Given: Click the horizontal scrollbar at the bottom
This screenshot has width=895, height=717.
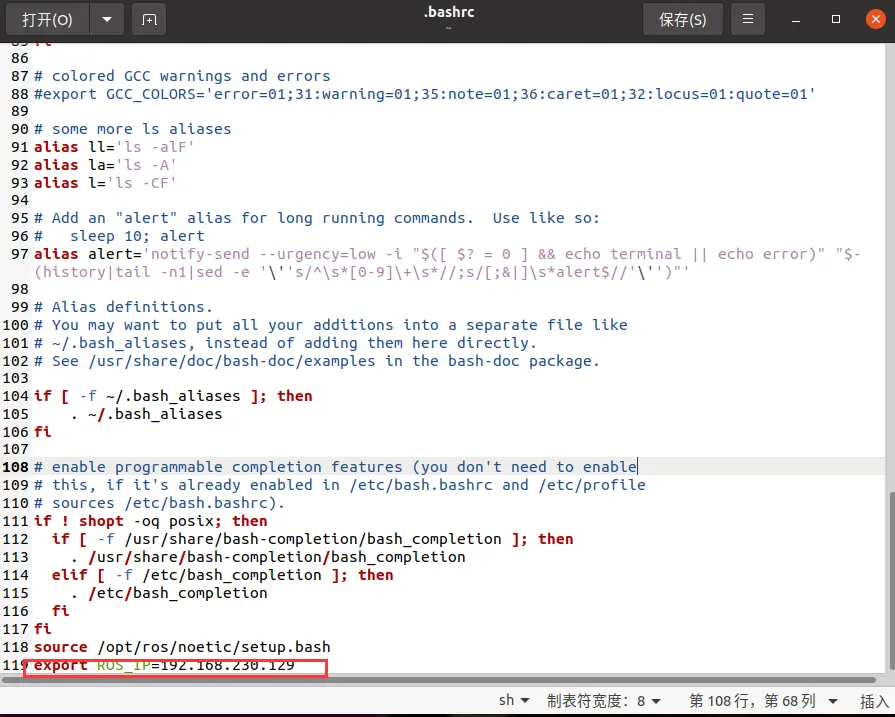Looking at the screenshot, I should click(x=438, y=680).
